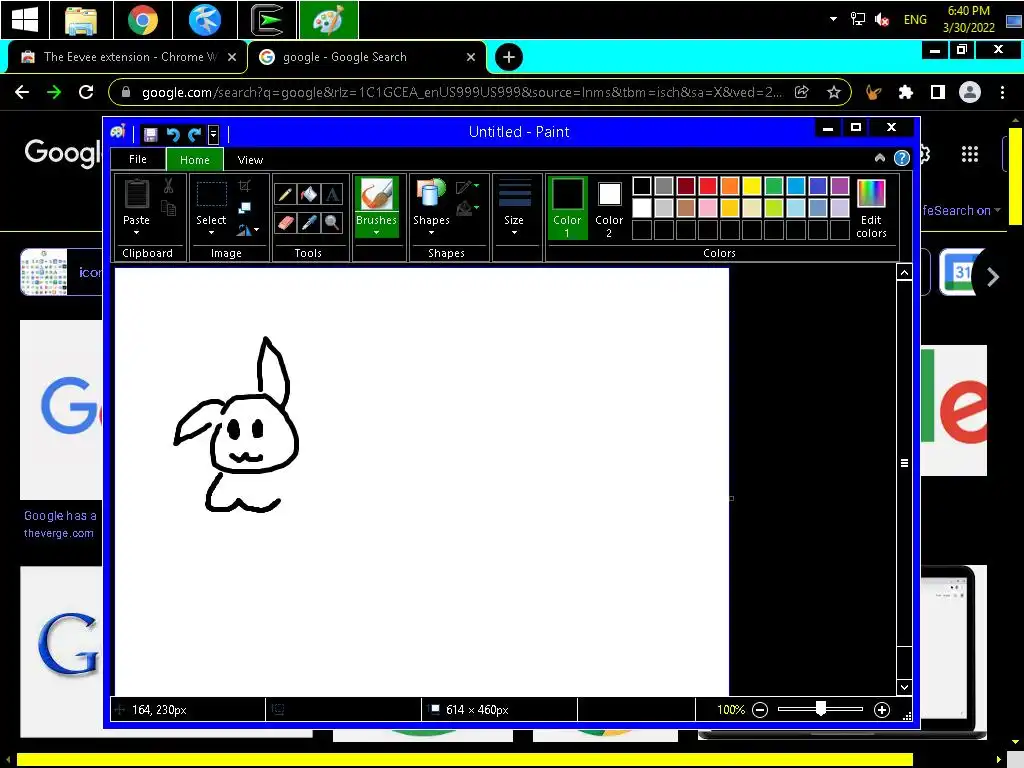
Task: Switch to the View ribbon tab
Action: point(250,160)
